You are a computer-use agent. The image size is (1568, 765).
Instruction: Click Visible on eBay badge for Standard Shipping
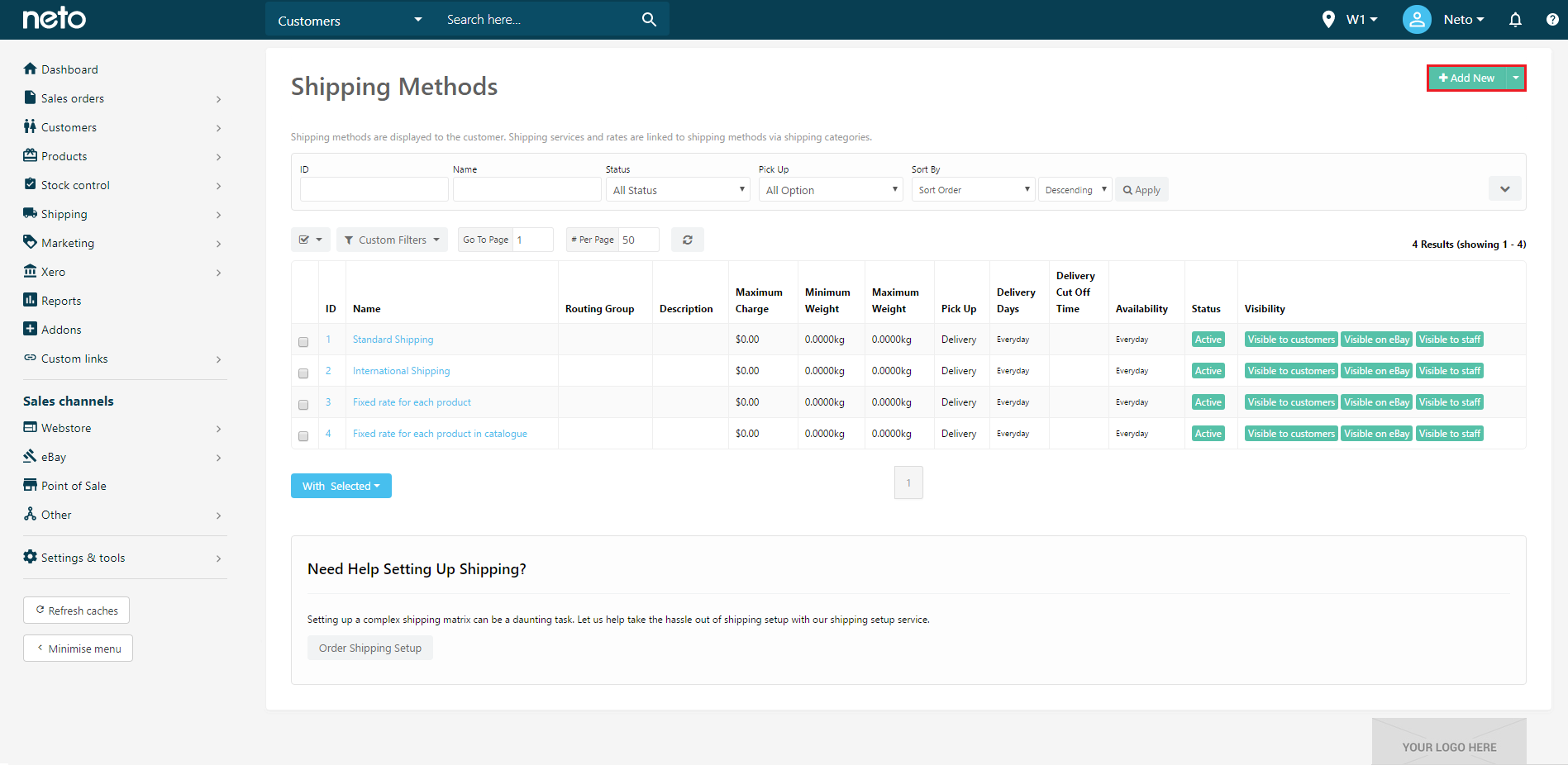point(1376,340)
